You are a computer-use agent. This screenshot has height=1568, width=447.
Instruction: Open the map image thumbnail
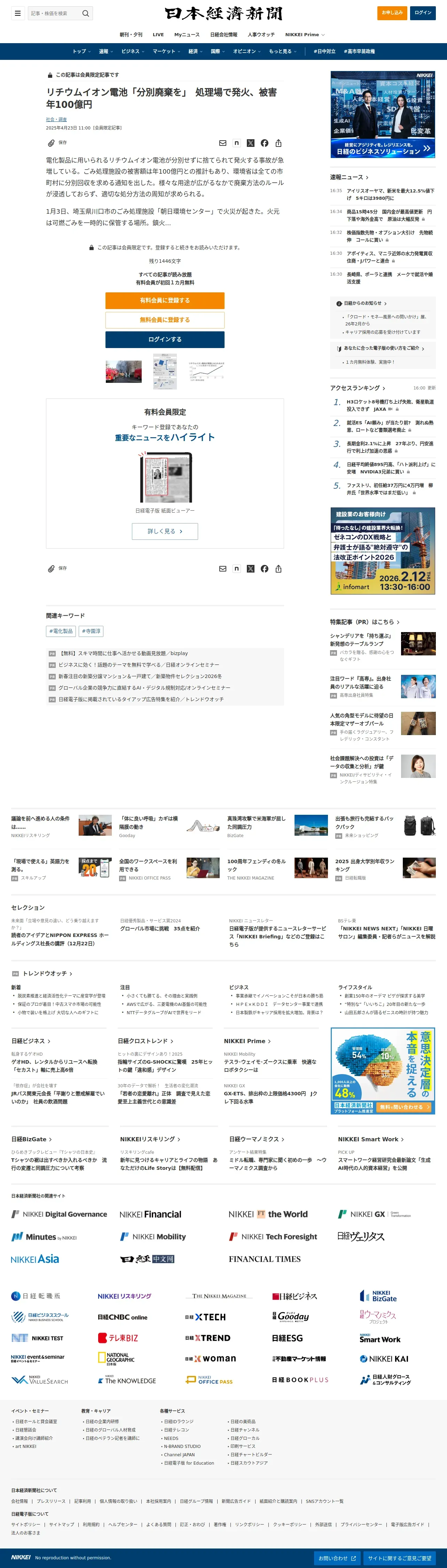[164, 371]
